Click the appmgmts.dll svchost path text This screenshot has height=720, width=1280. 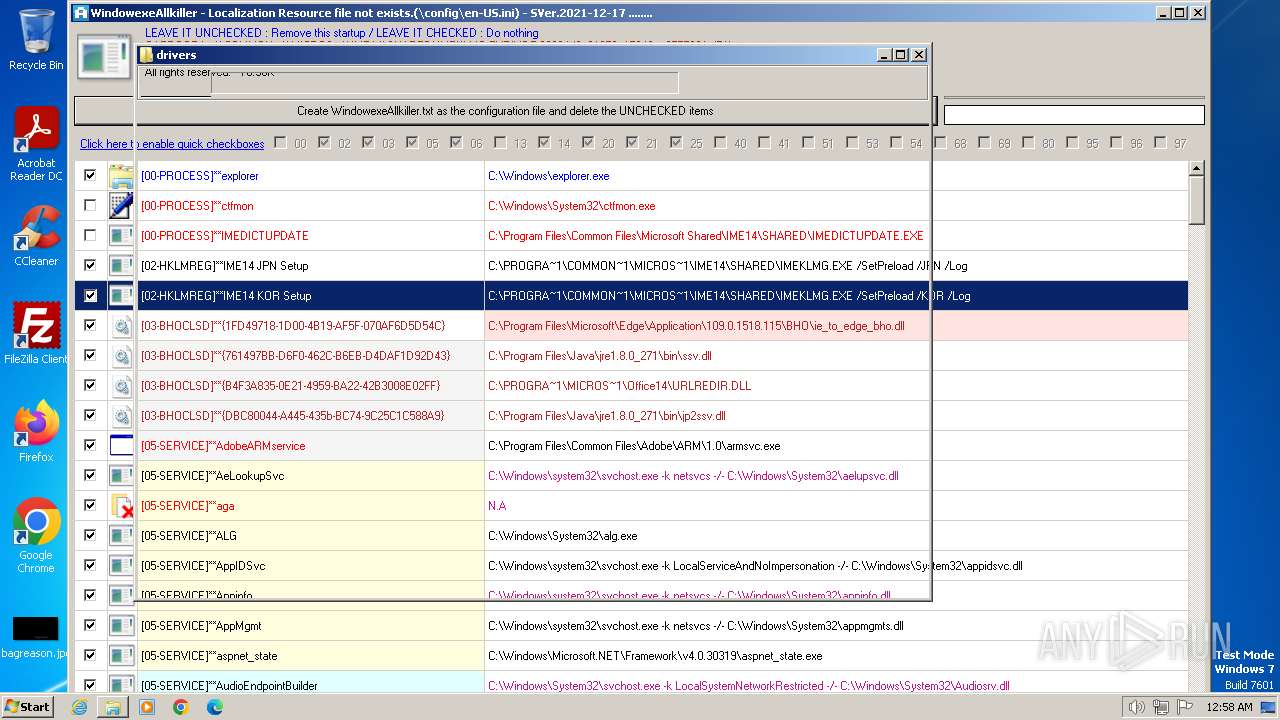[x=696, y=626]
